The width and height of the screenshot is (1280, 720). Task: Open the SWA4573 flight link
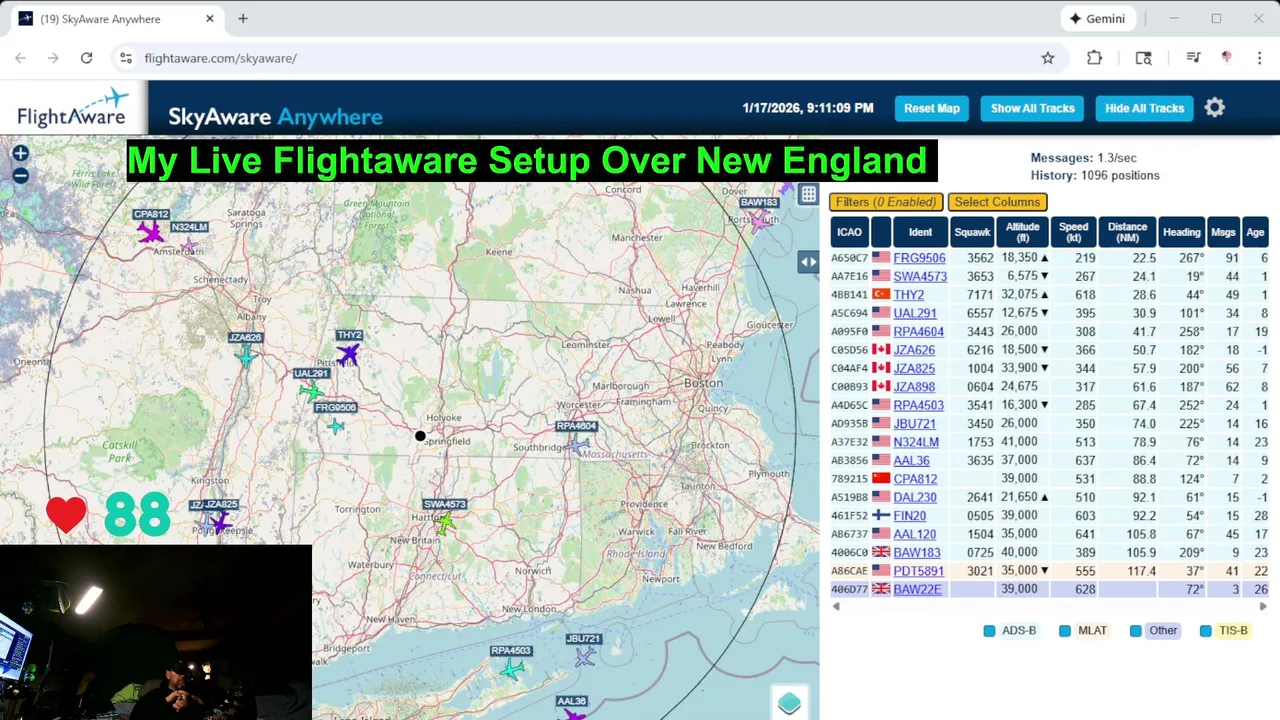click(x=920, y=276)
